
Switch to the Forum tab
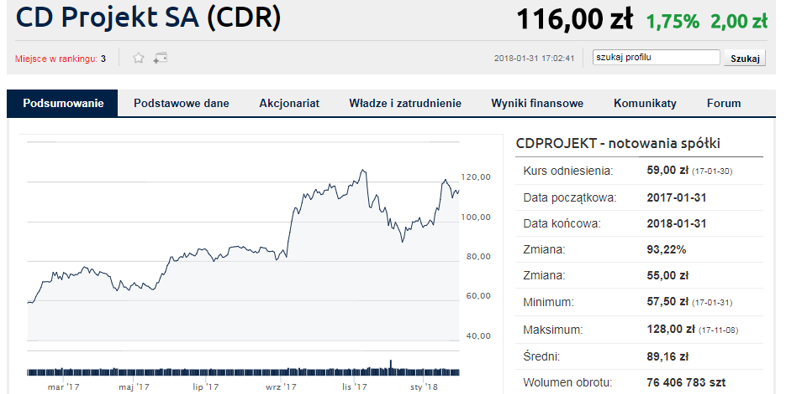[x=723, y=103]
